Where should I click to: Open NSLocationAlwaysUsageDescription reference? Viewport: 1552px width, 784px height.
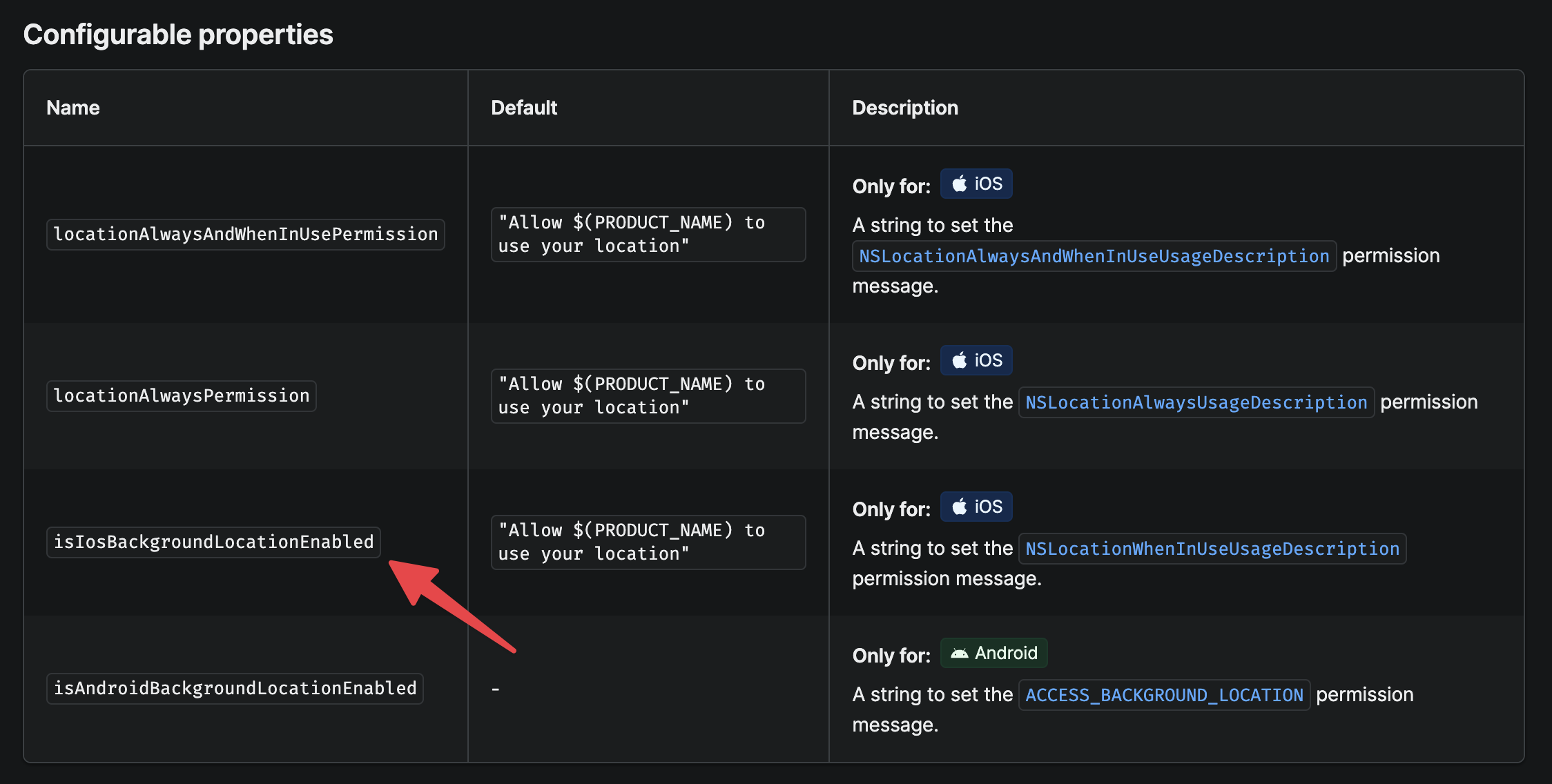pos(1196,402)
